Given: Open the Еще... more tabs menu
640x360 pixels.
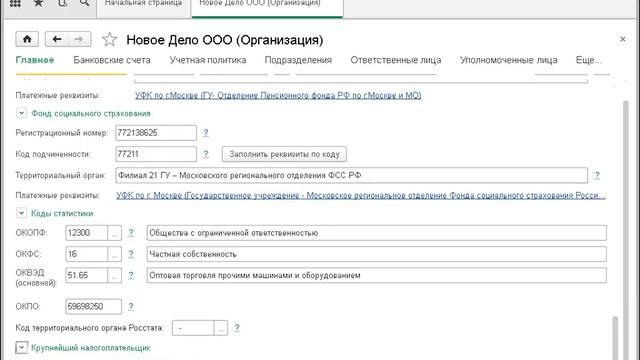Looking at the screenshot, I should [588, 60].
